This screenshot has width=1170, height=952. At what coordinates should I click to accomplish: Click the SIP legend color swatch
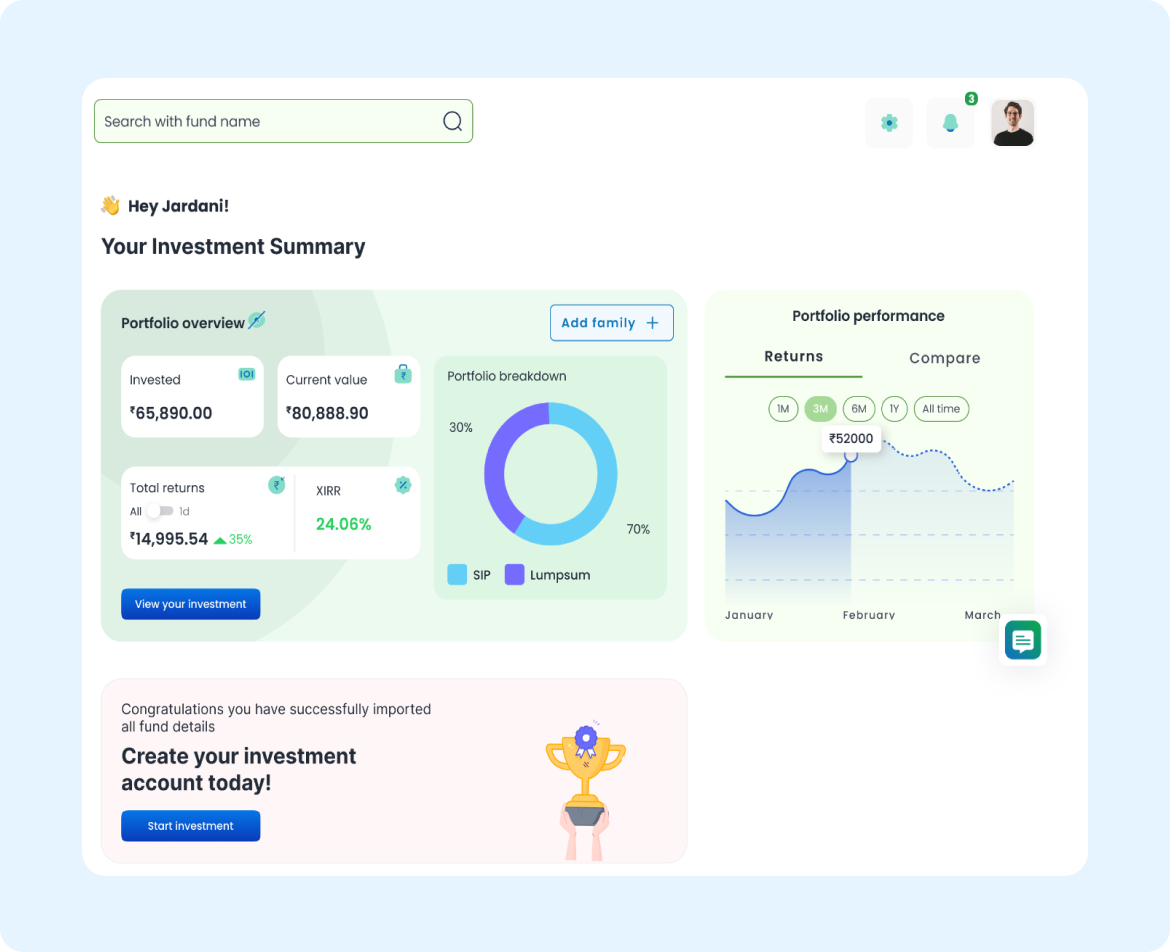457,575
